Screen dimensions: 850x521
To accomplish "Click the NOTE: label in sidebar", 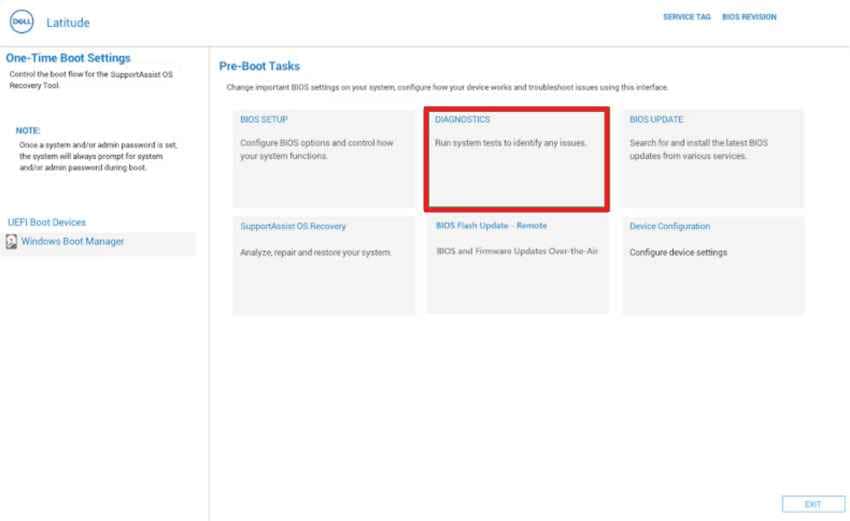I will (28, 131).
